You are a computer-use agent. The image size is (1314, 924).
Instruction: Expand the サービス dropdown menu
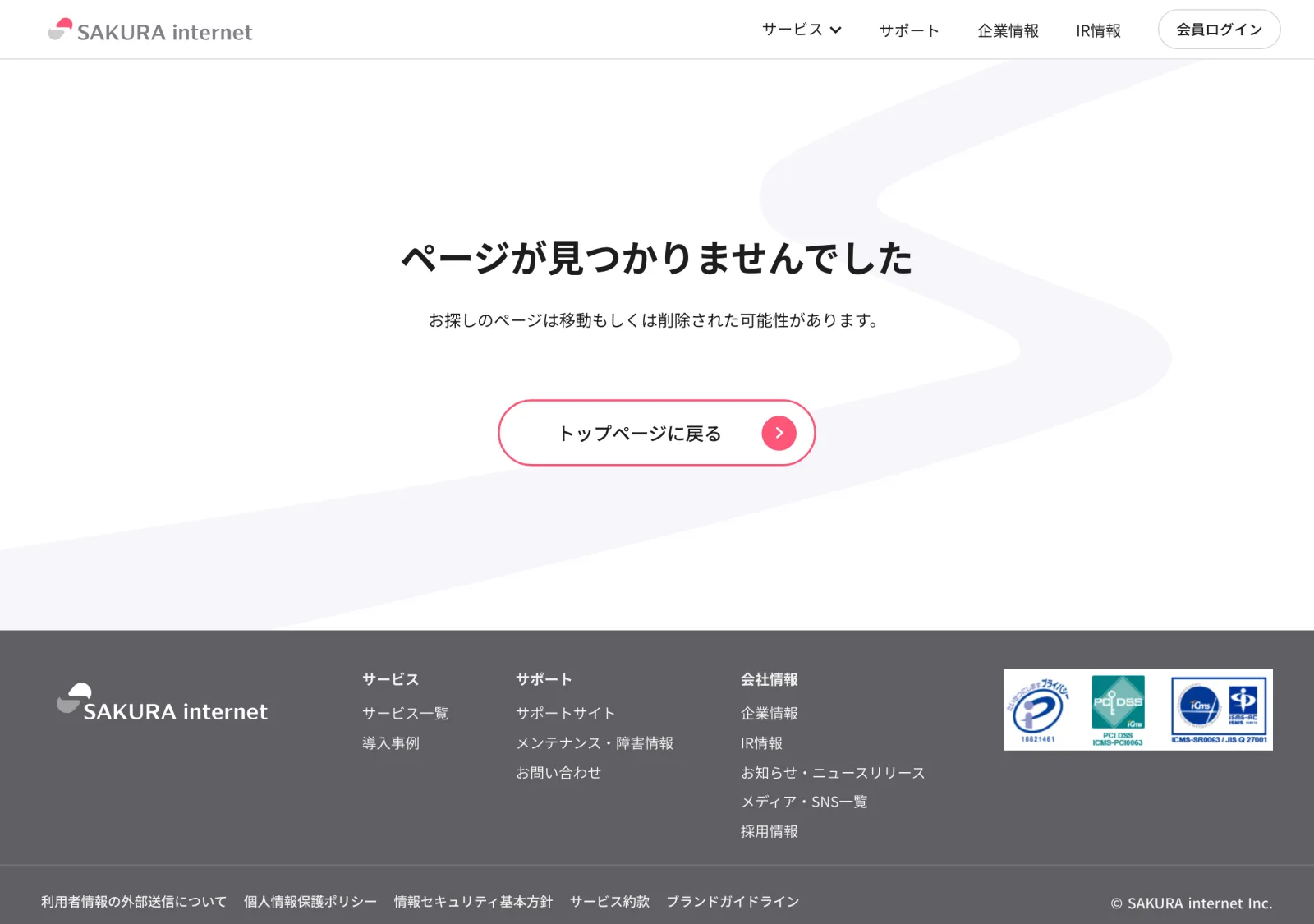(x=802, y=30)
